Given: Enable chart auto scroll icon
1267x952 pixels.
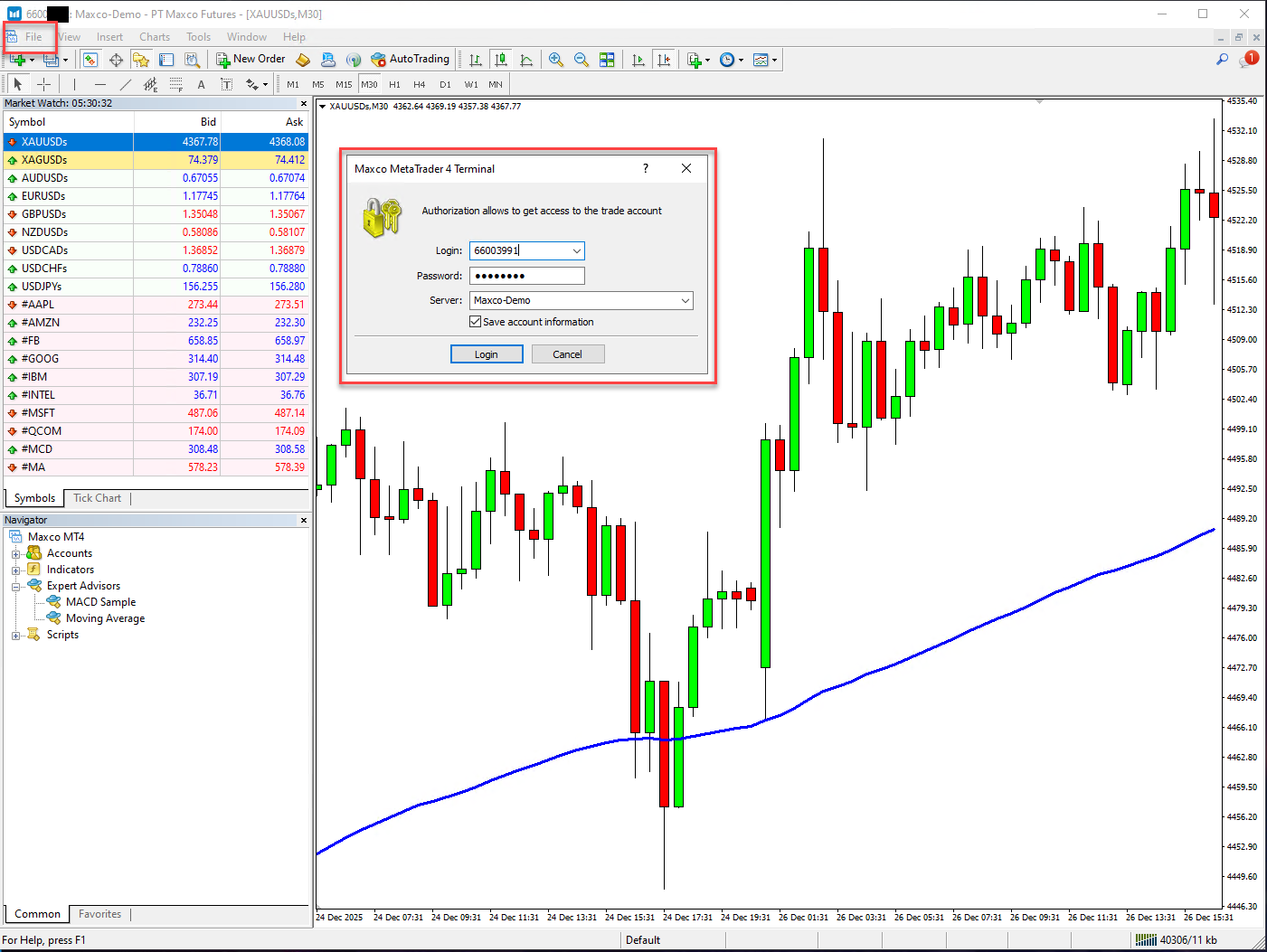Looking at the screenshot, I should [638, 60].
